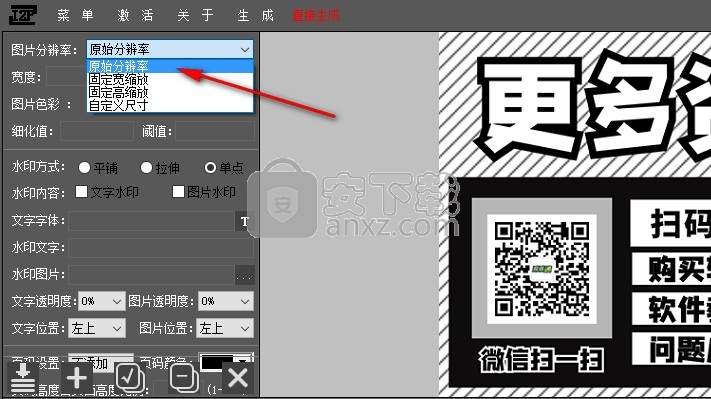Click the deselect minus-stack icon
711x399 pixels.
pyautogui.click(x=184, y=377)
